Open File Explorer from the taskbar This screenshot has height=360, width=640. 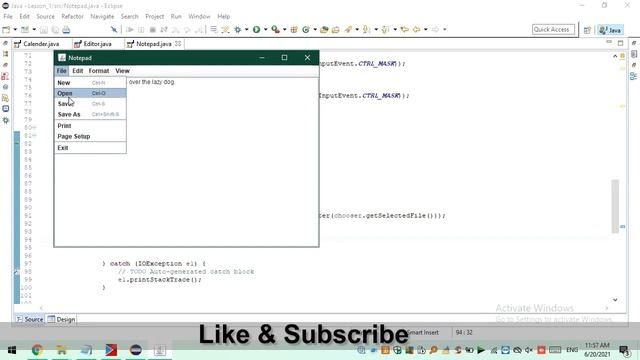click(x=62, y=350)
